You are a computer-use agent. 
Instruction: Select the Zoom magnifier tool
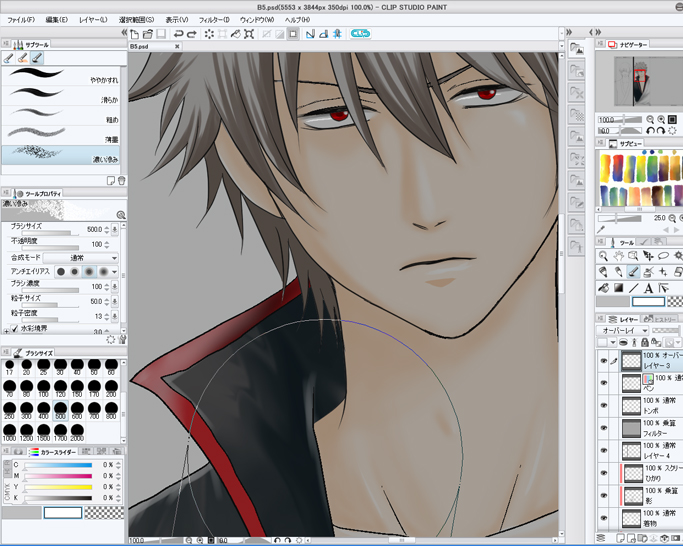603,256
